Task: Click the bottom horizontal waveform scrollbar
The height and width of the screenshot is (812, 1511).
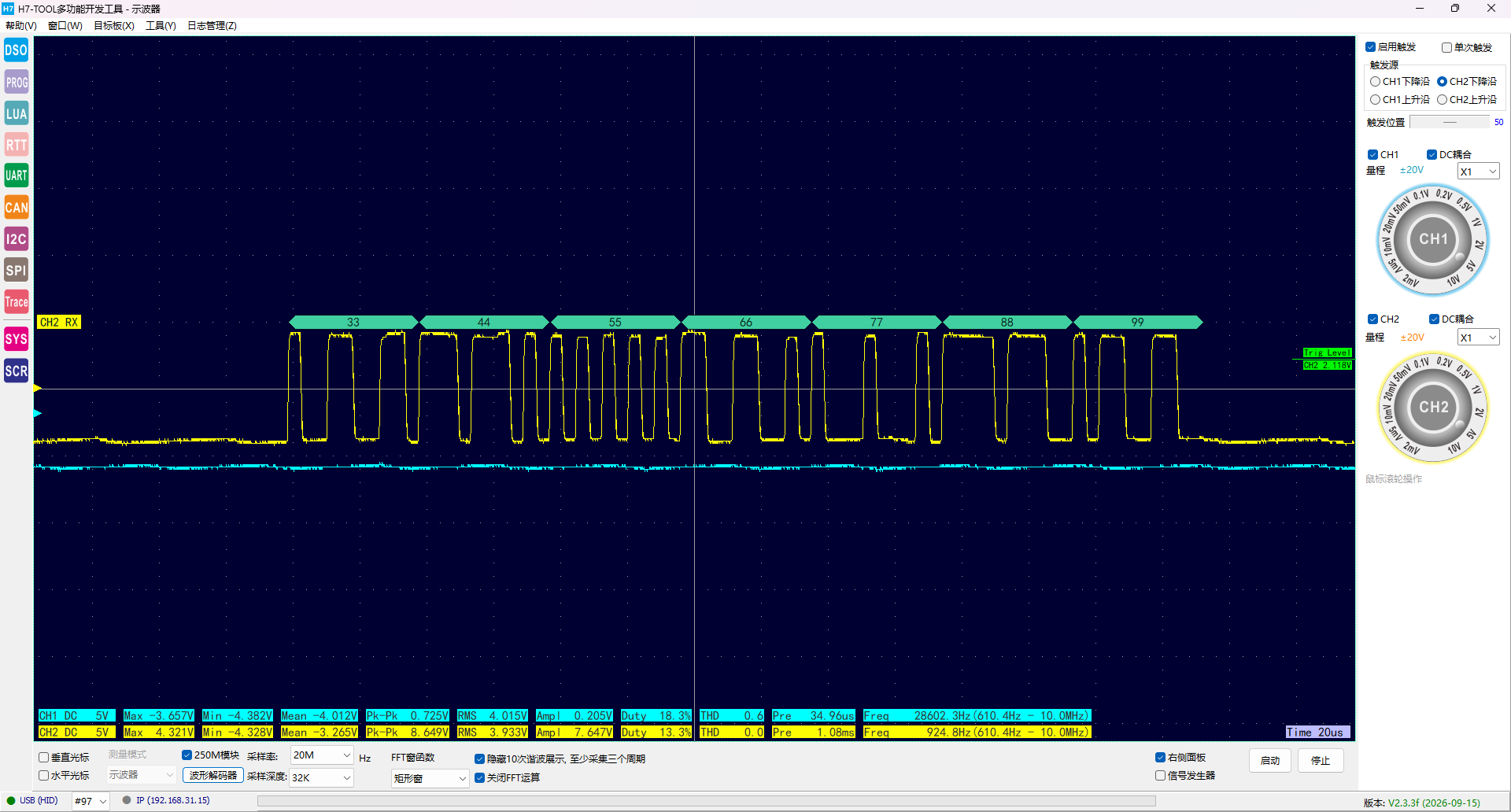Action: [x=706, y=801]
